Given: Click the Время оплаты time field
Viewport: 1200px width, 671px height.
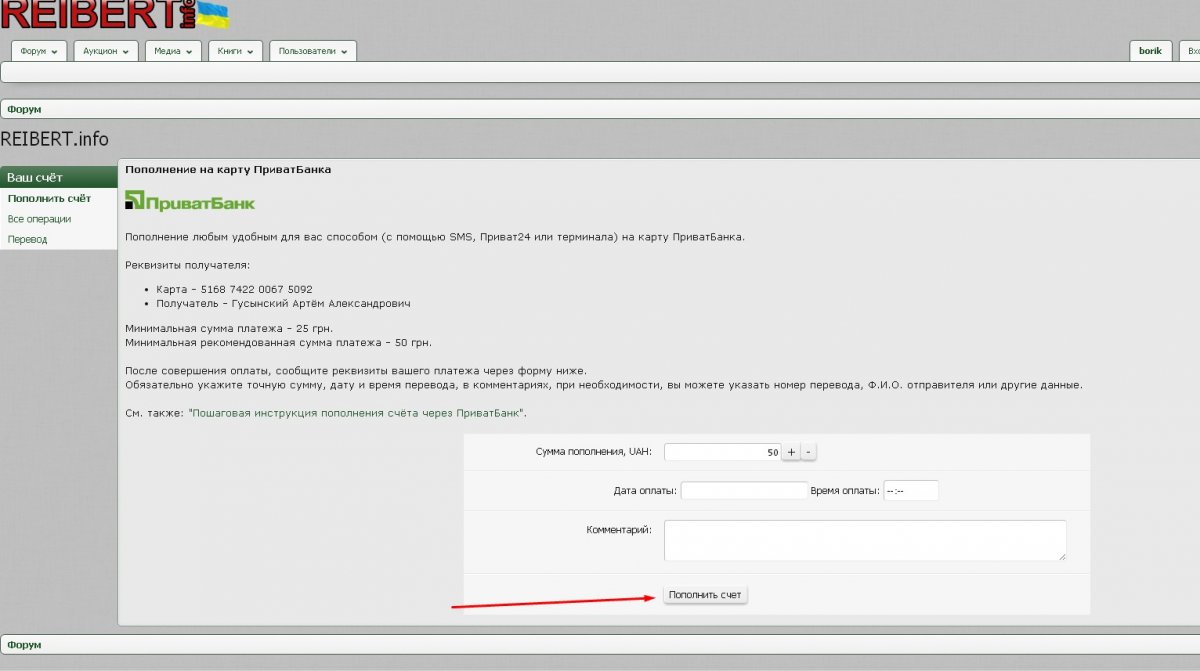Looking at the screenshot, I should pos(910,491).
